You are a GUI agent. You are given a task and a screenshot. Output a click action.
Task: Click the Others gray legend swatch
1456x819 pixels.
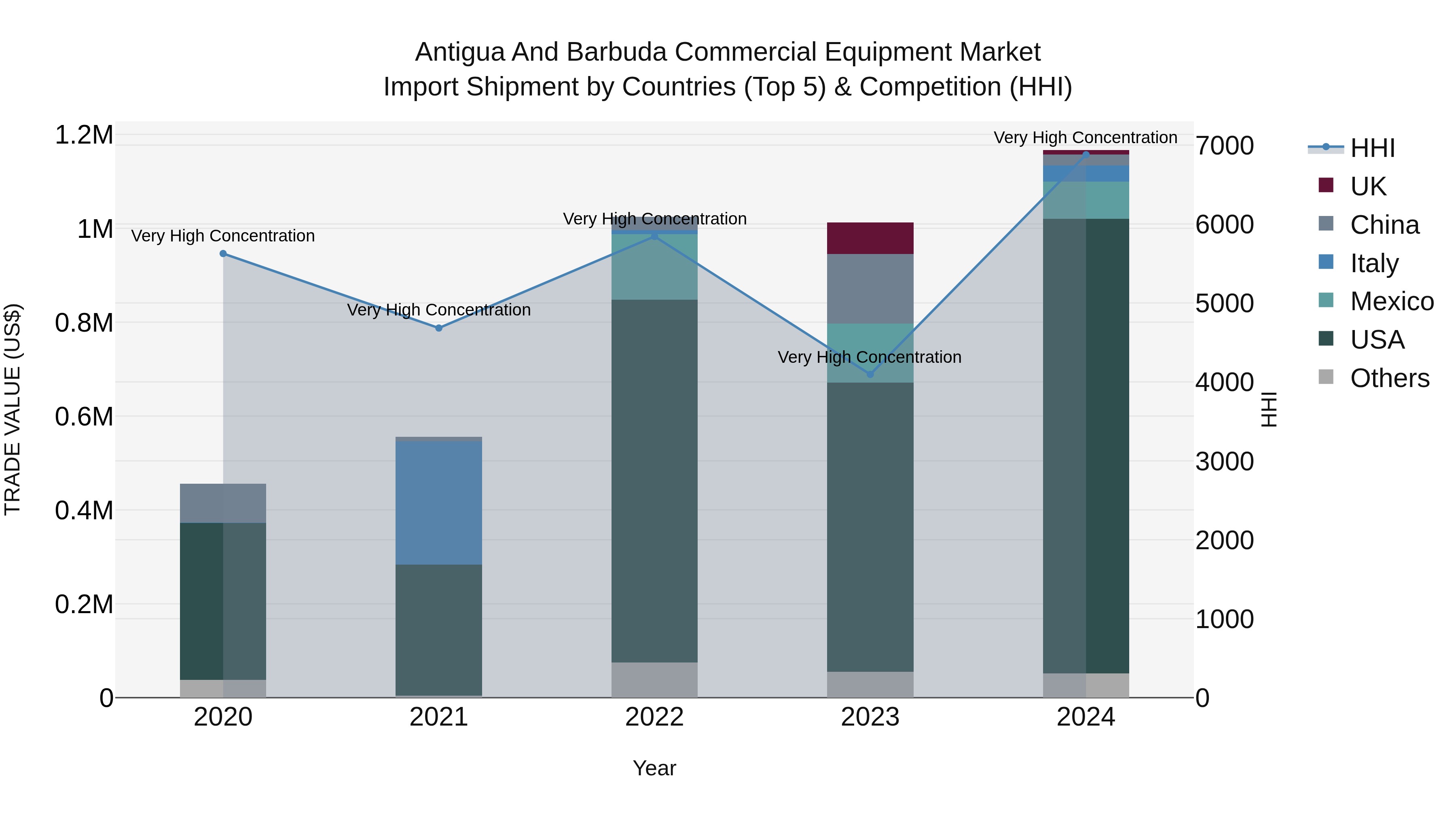[x=1325, y=377]
